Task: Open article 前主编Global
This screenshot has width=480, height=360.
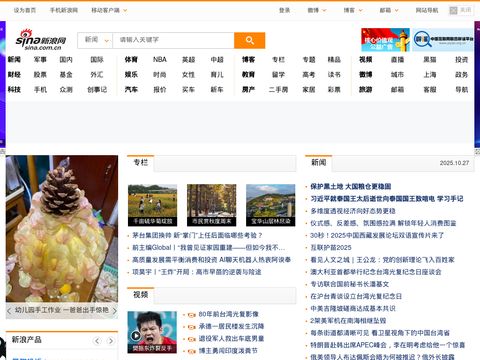Action: point(208,248)
